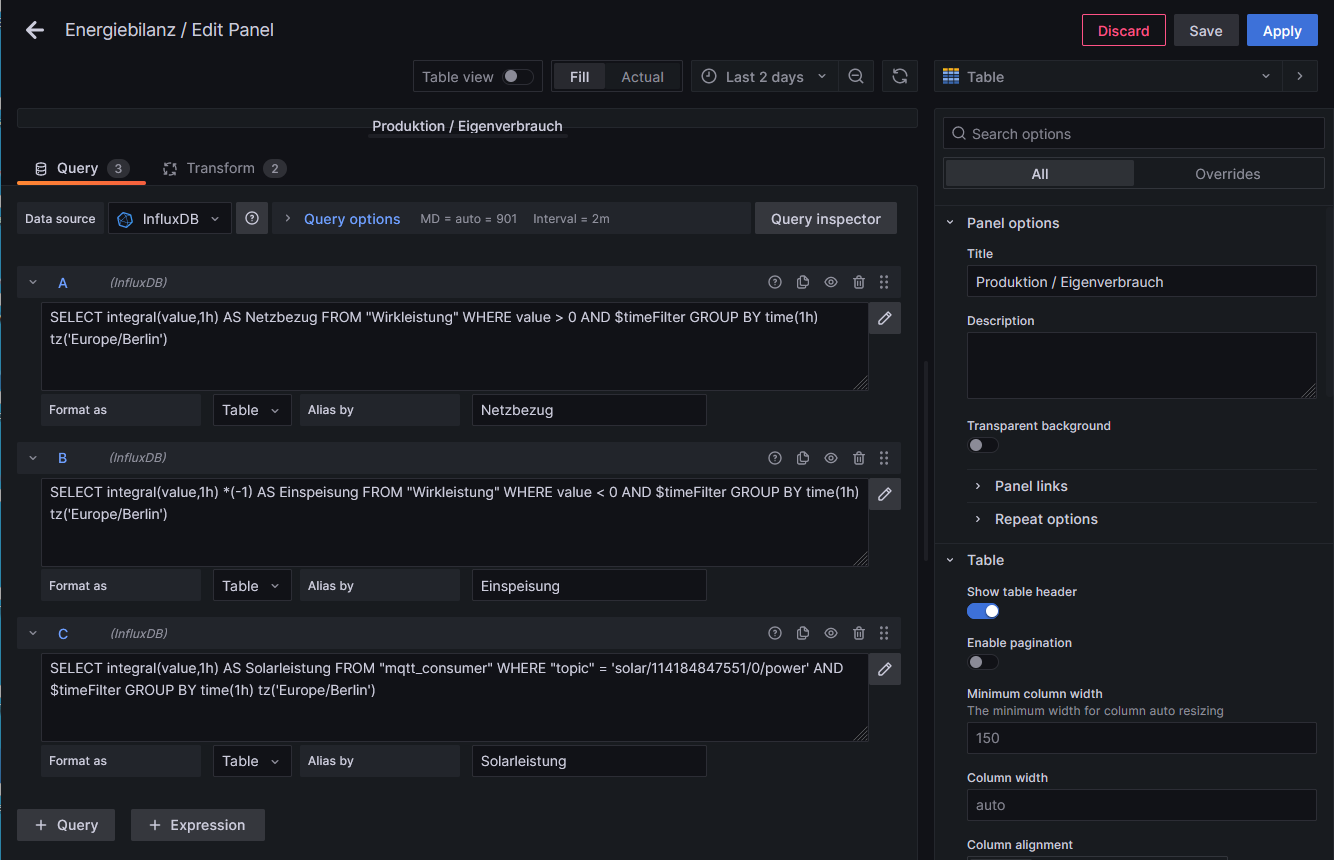Click the zoom out time range icon
This screenshot has width=1334, height=860.
856,77
